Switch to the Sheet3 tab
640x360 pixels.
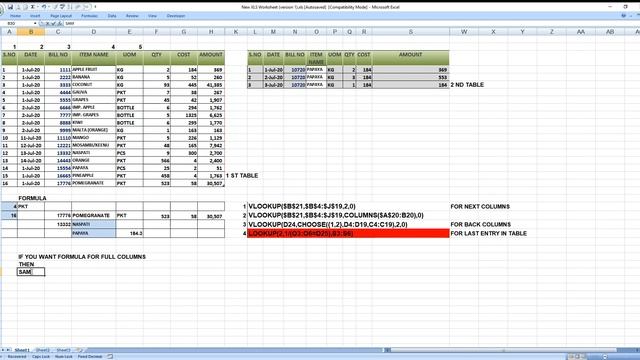63,350
